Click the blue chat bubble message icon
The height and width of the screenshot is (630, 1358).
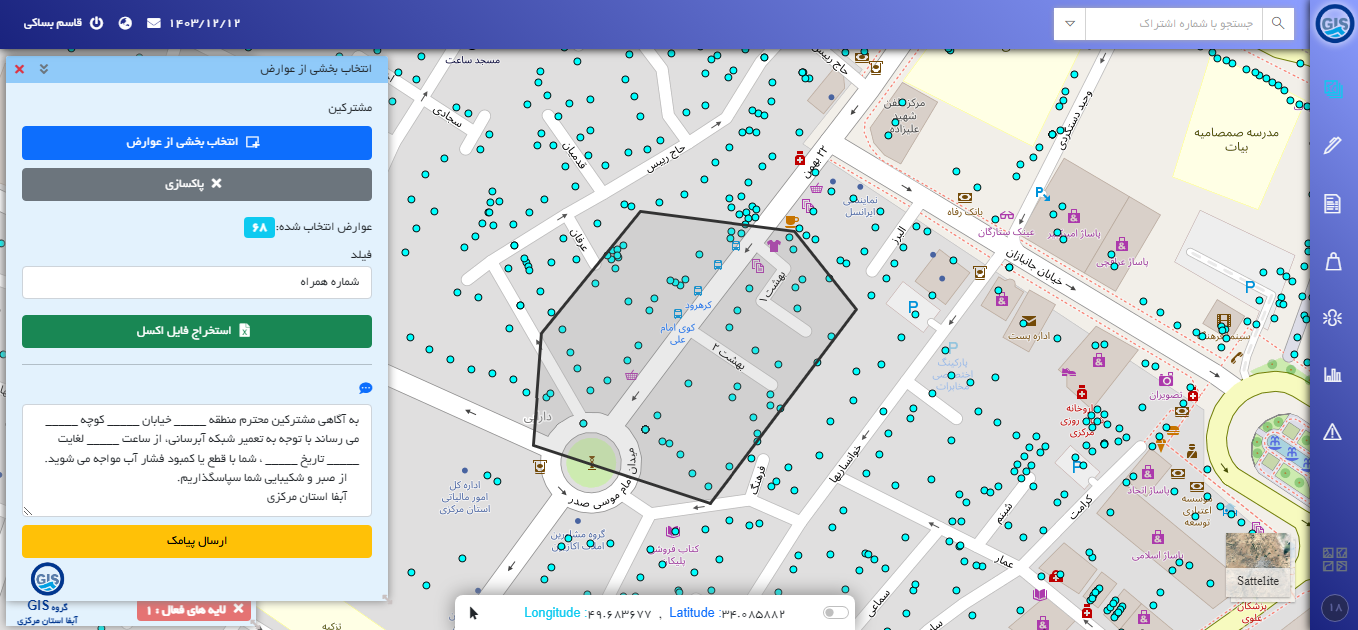click(x=365, y=388)
